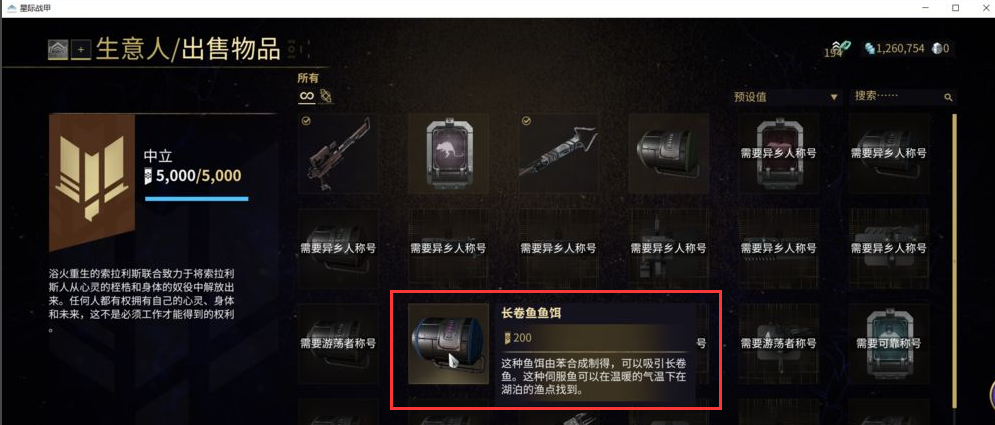Image resolution: width=995 pixels, height=425 pixels.
Task: Select the rat container item tile
Action: click(448, 154)
